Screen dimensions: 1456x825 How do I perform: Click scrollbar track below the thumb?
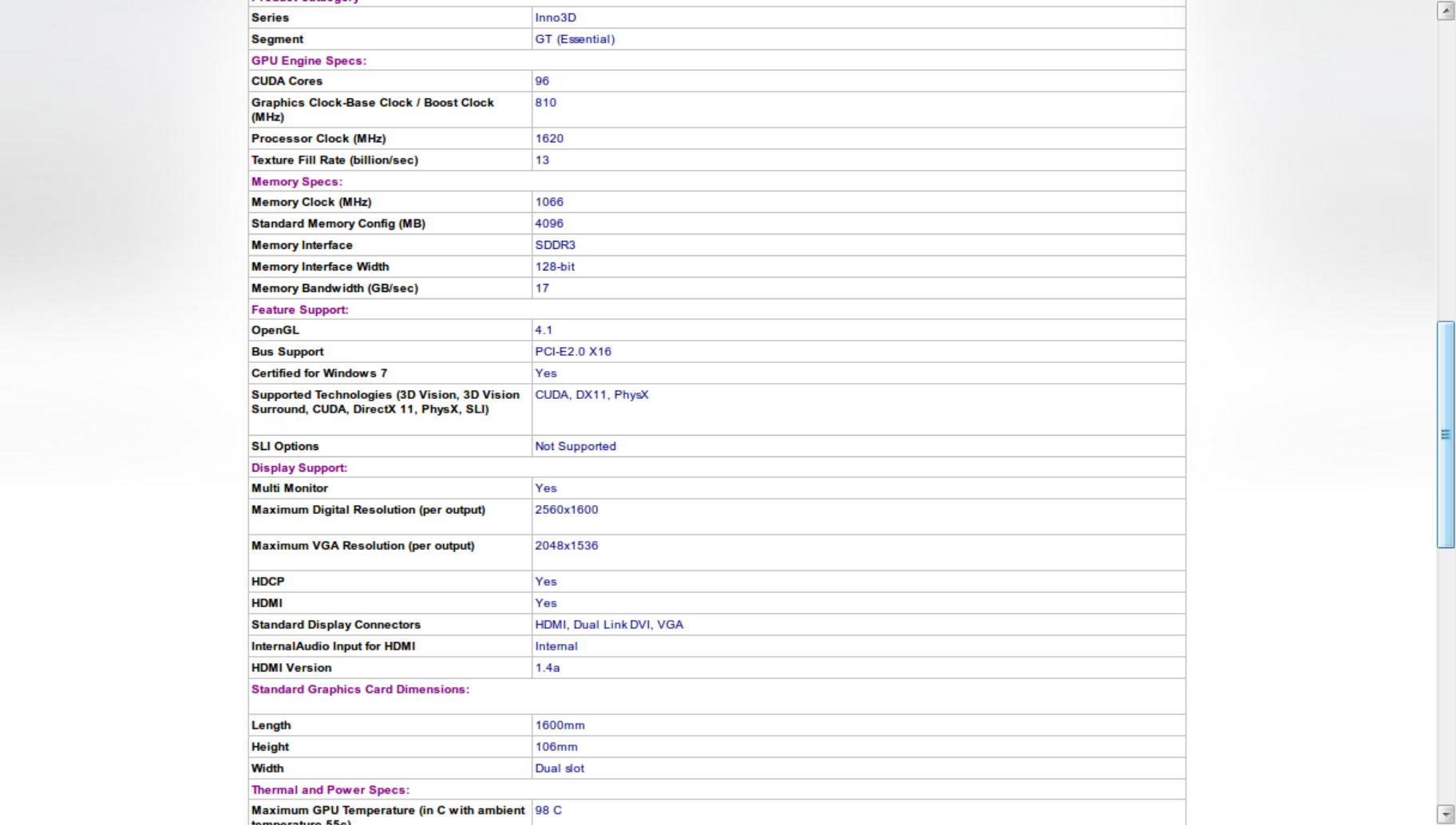(1446, 678)
